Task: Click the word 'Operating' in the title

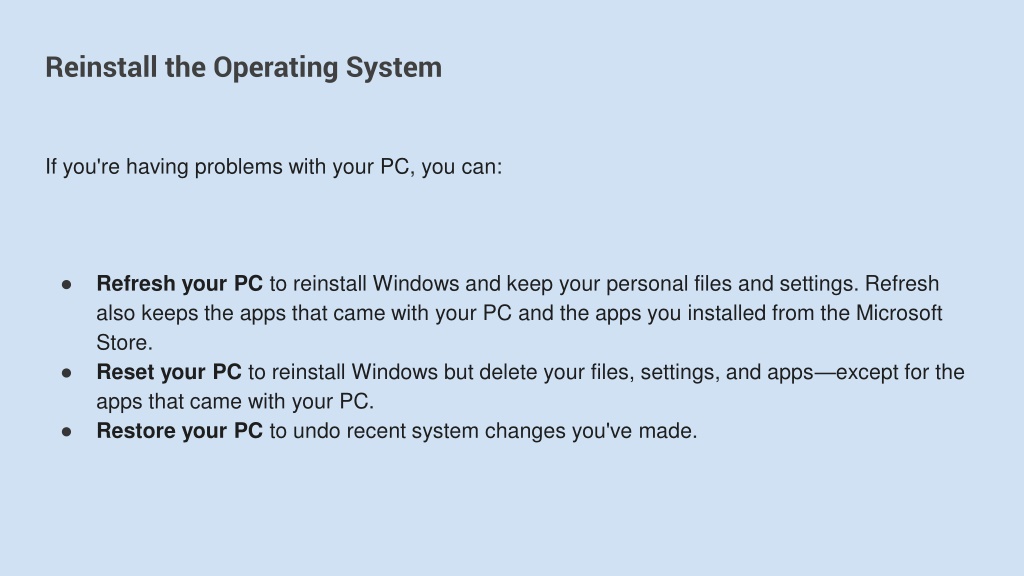Action: point(276,68)
